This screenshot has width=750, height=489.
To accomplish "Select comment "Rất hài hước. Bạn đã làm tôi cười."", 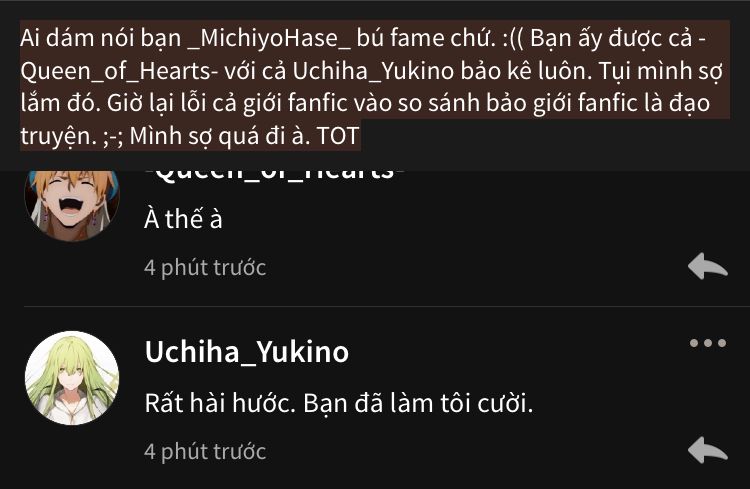I will [339, 403].
